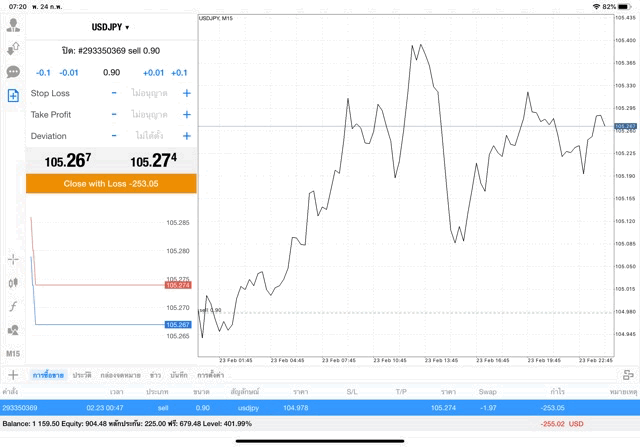Reduce volume by tapping -0.1

43,72
